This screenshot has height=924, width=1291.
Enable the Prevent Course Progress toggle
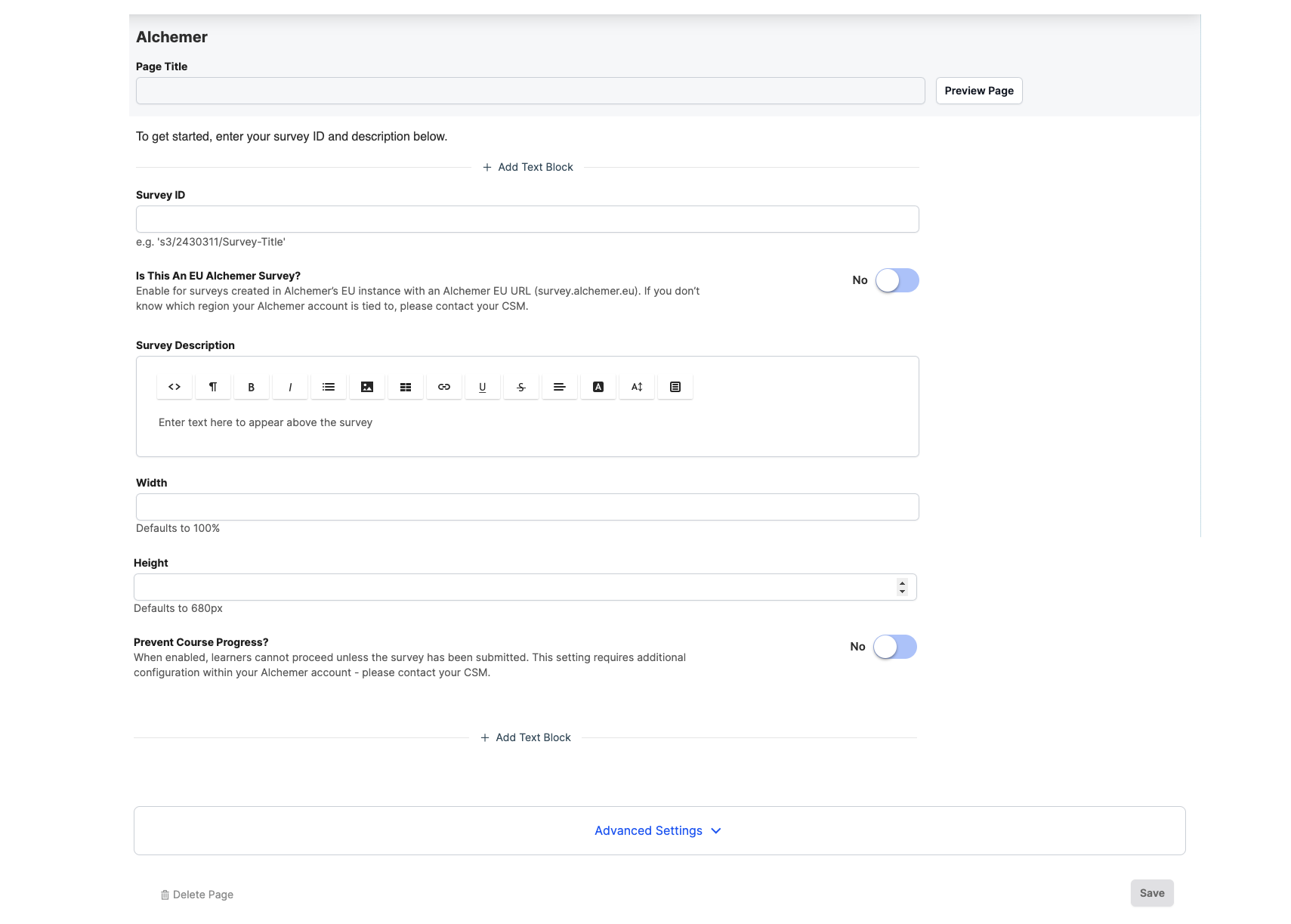[x=894, y=646]
